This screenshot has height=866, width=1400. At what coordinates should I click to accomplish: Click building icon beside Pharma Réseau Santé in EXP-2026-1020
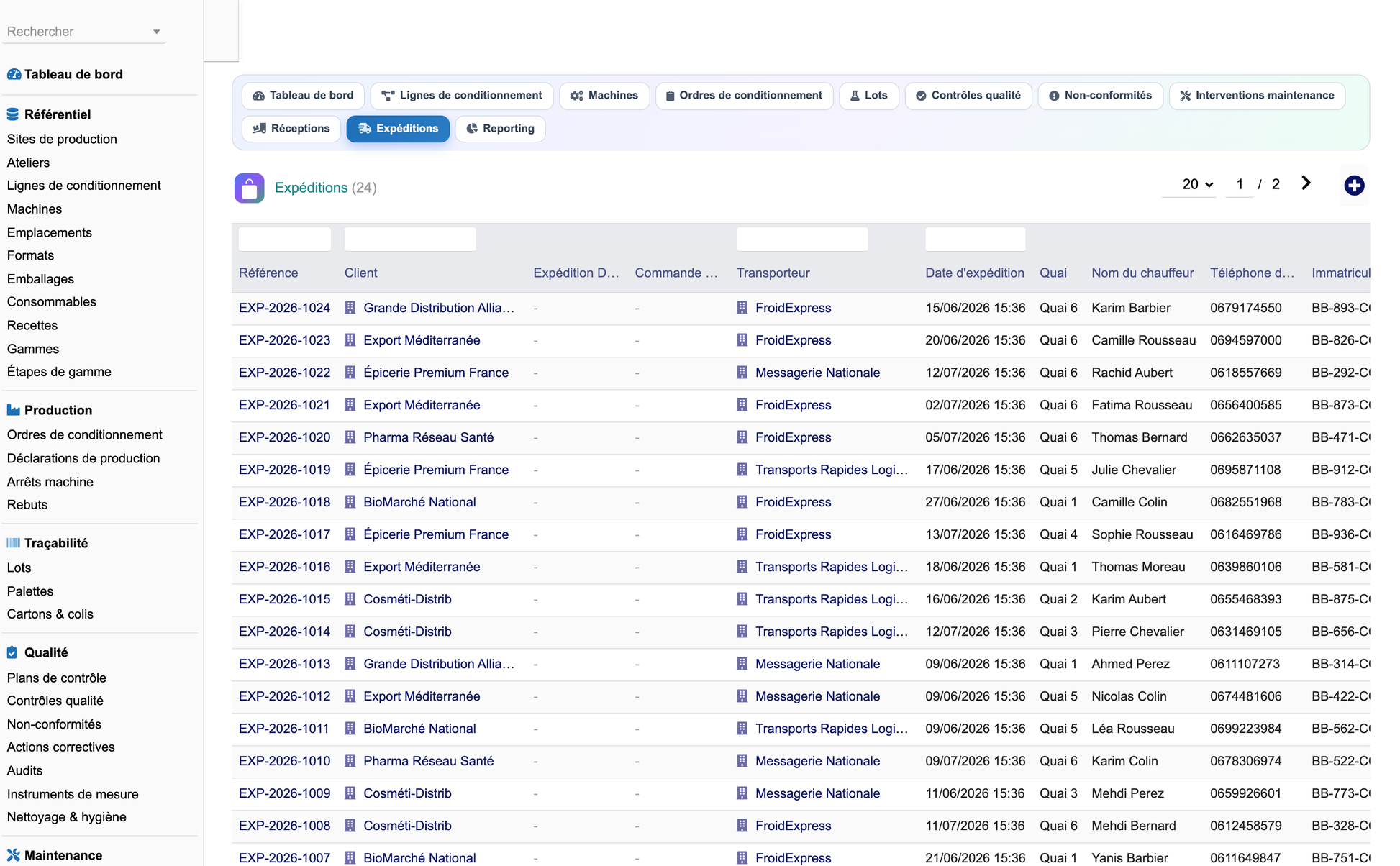coord(350,437)
